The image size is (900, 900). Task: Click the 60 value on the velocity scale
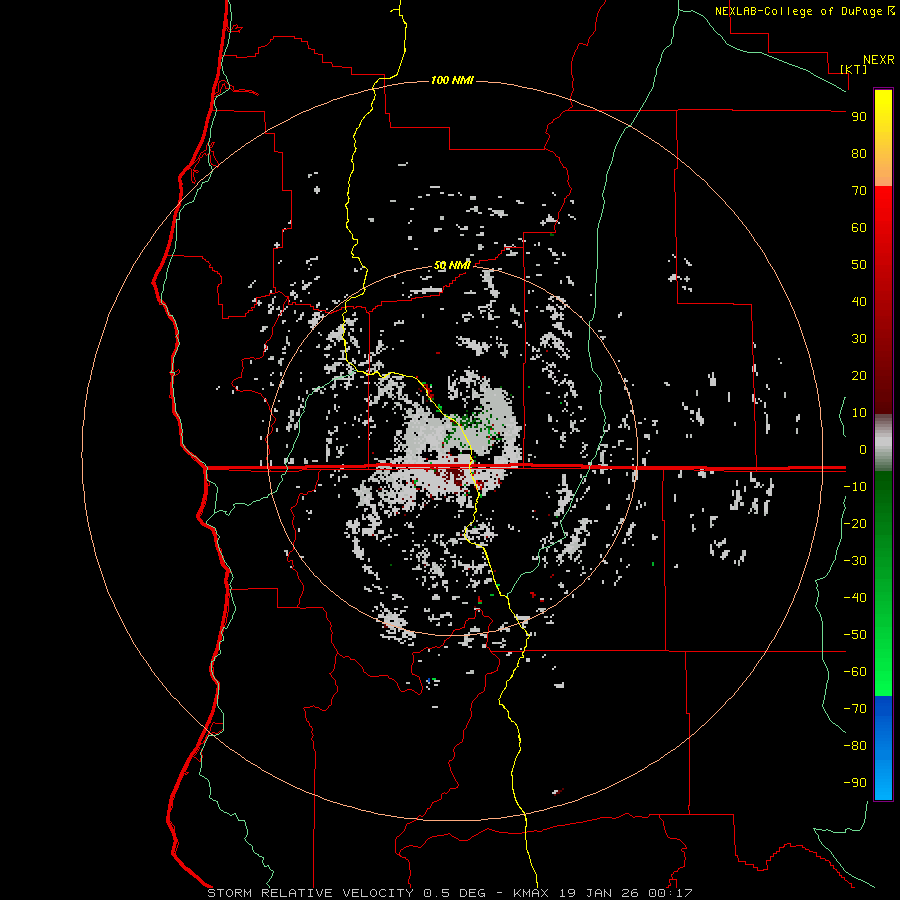[859, 228]
